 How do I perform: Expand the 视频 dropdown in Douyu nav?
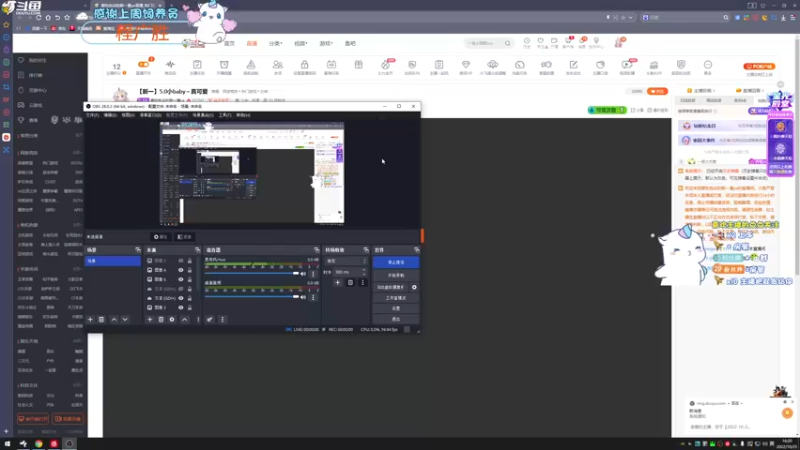[301, 43]
